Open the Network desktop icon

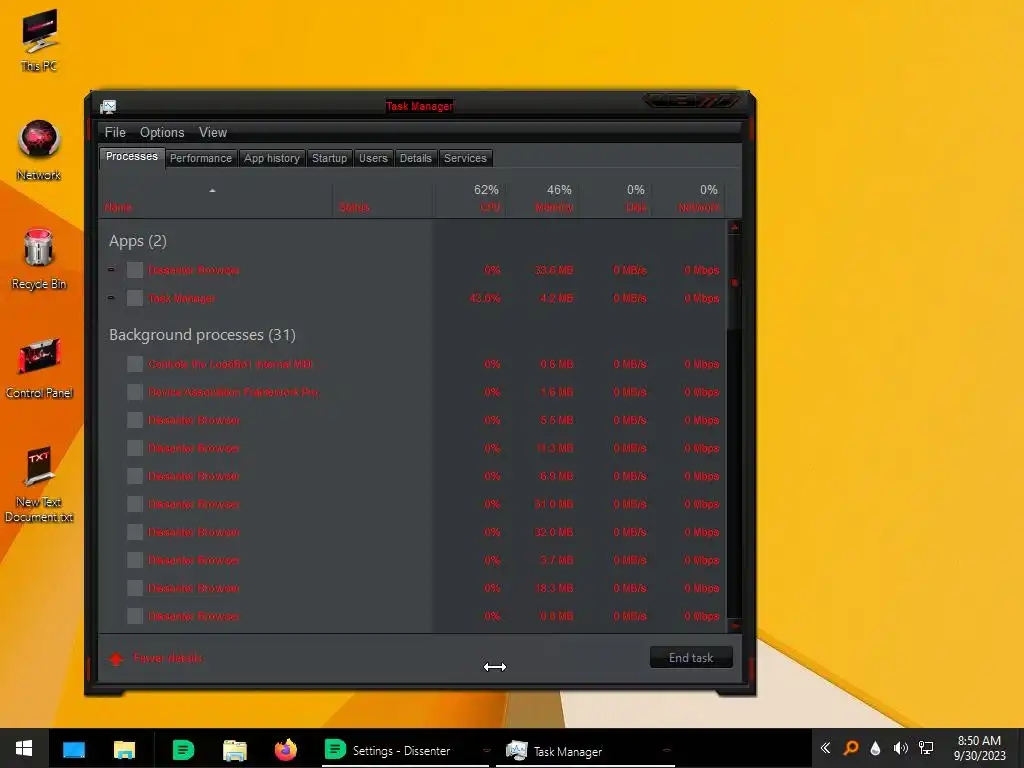click(x=39, y=150)
